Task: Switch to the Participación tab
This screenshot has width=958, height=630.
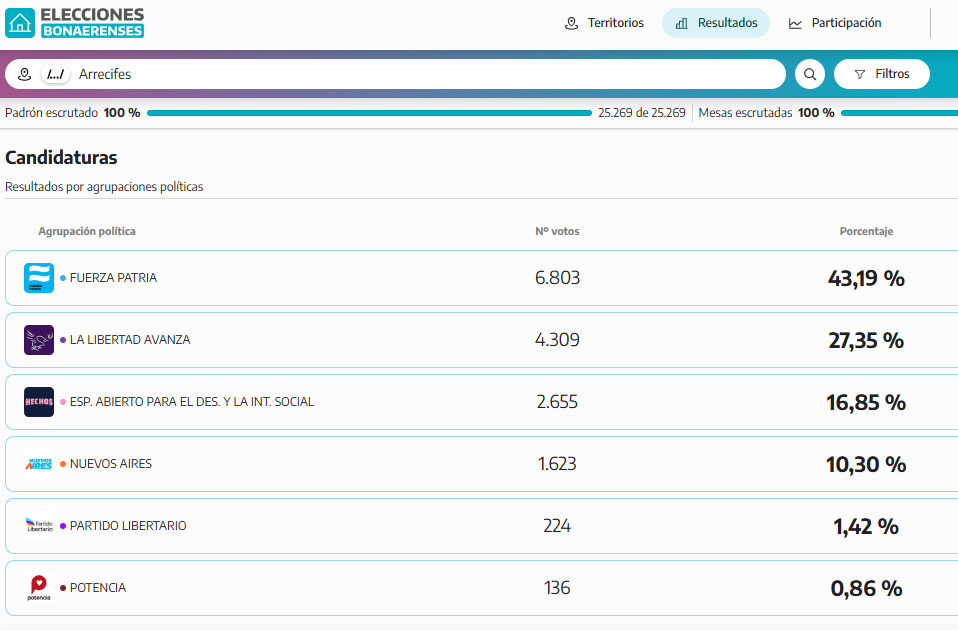Action: pyautogui.click(x=835, y=23)
